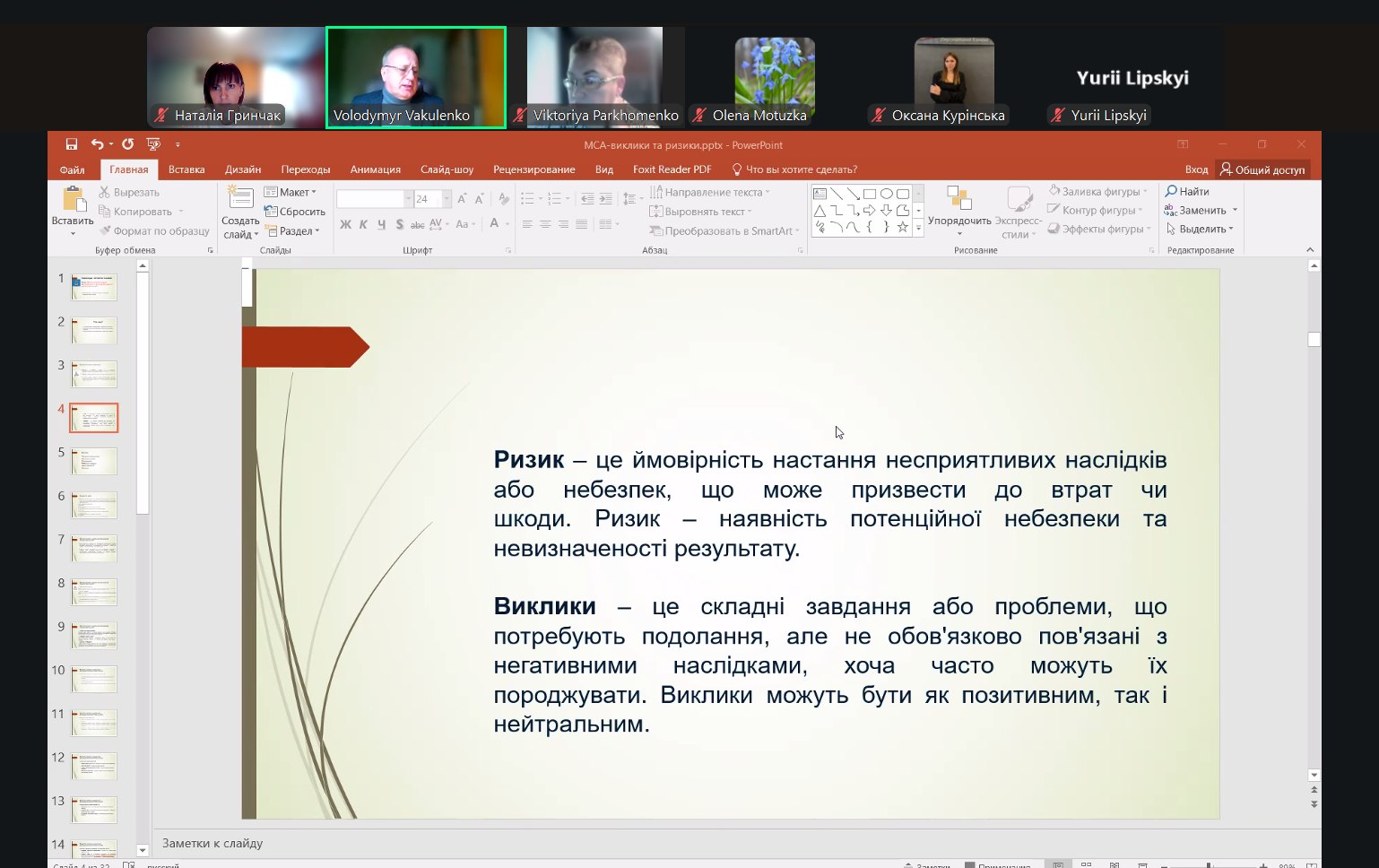The height and width of the screenshot is (868, 1379).
Task: Click the Undo arrow icon
Action: (x=97, y=144)
